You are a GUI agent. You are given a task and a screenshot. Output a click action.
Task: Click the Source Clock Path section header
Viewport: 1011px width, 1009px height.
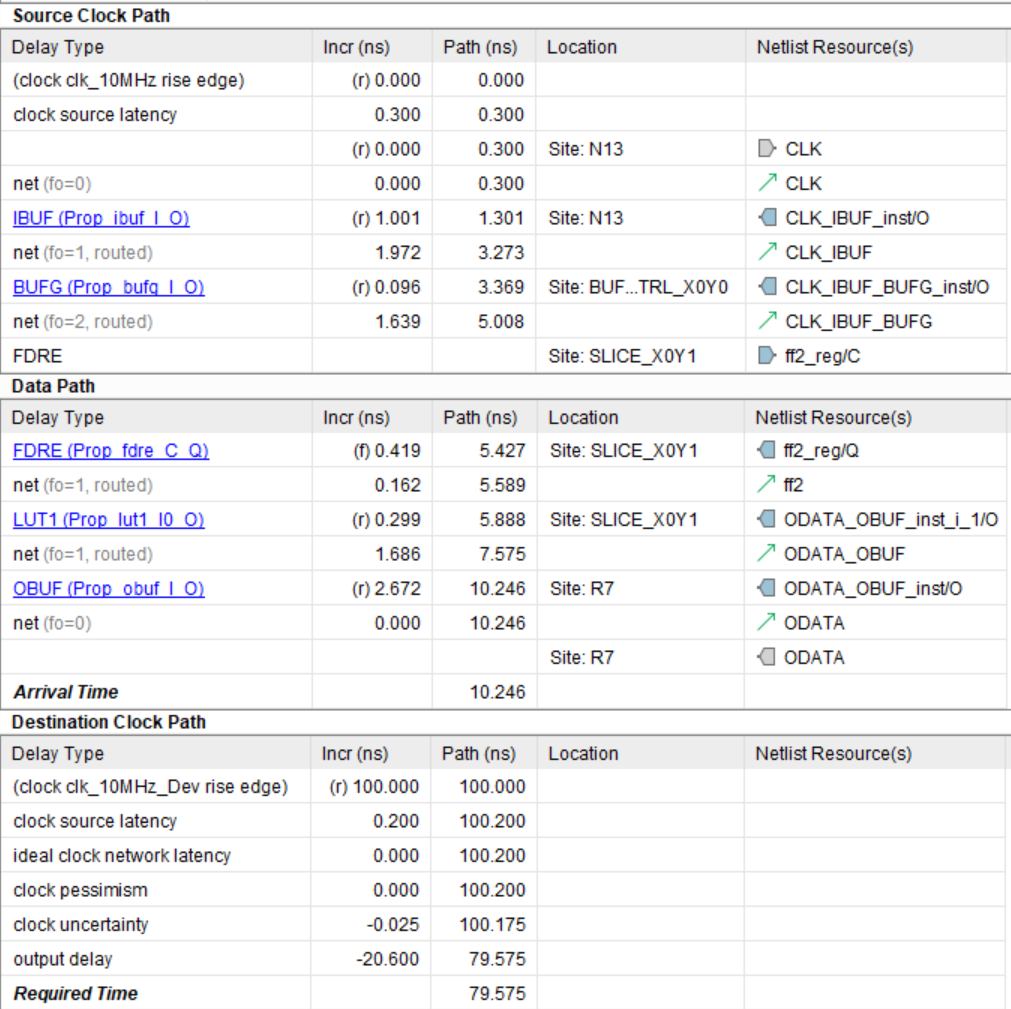coord(91,15)
